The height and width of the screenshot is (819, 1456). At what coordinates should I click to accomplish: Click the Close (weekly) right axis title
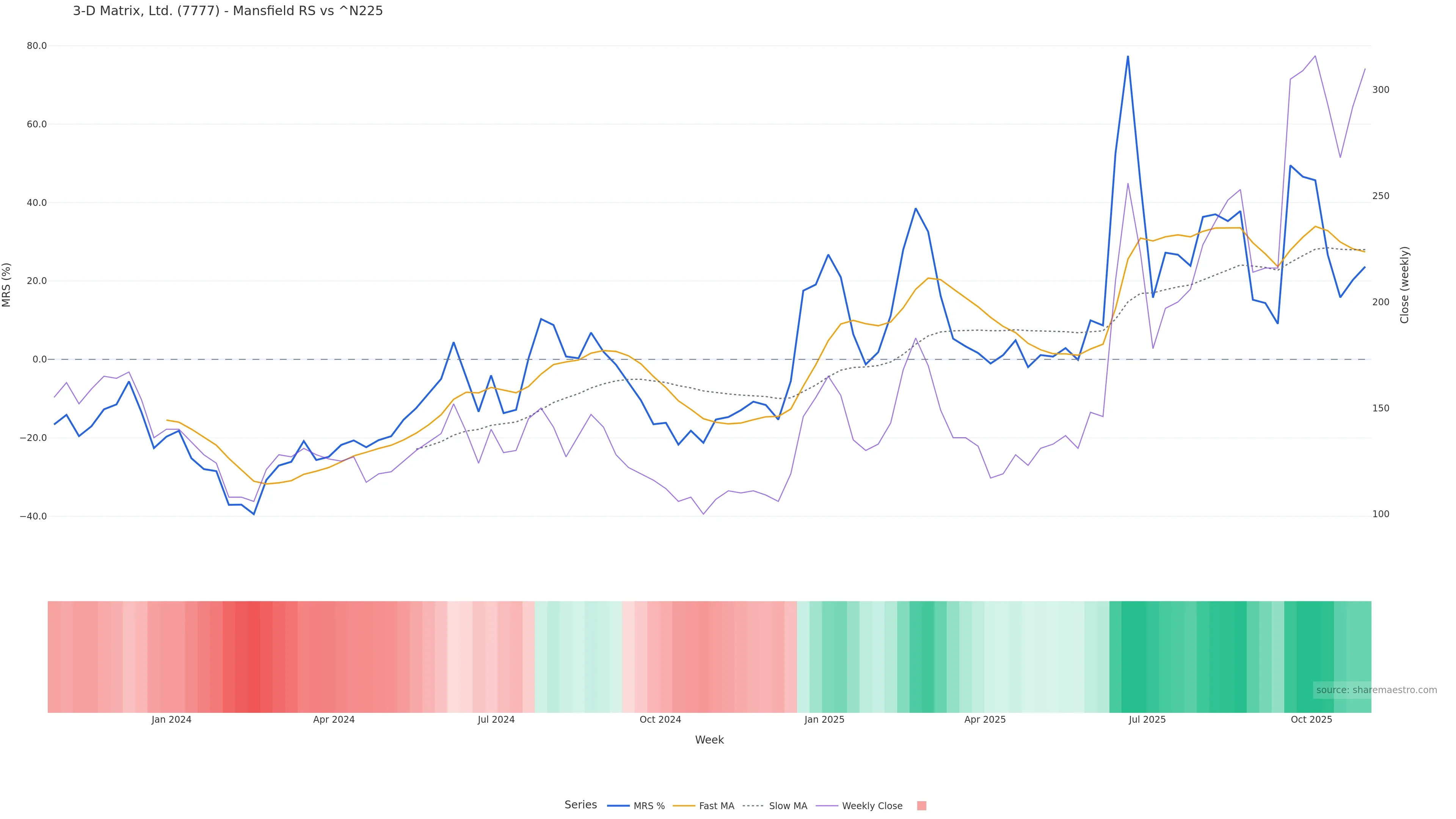pyautogui.click(x=1404, y=285)
